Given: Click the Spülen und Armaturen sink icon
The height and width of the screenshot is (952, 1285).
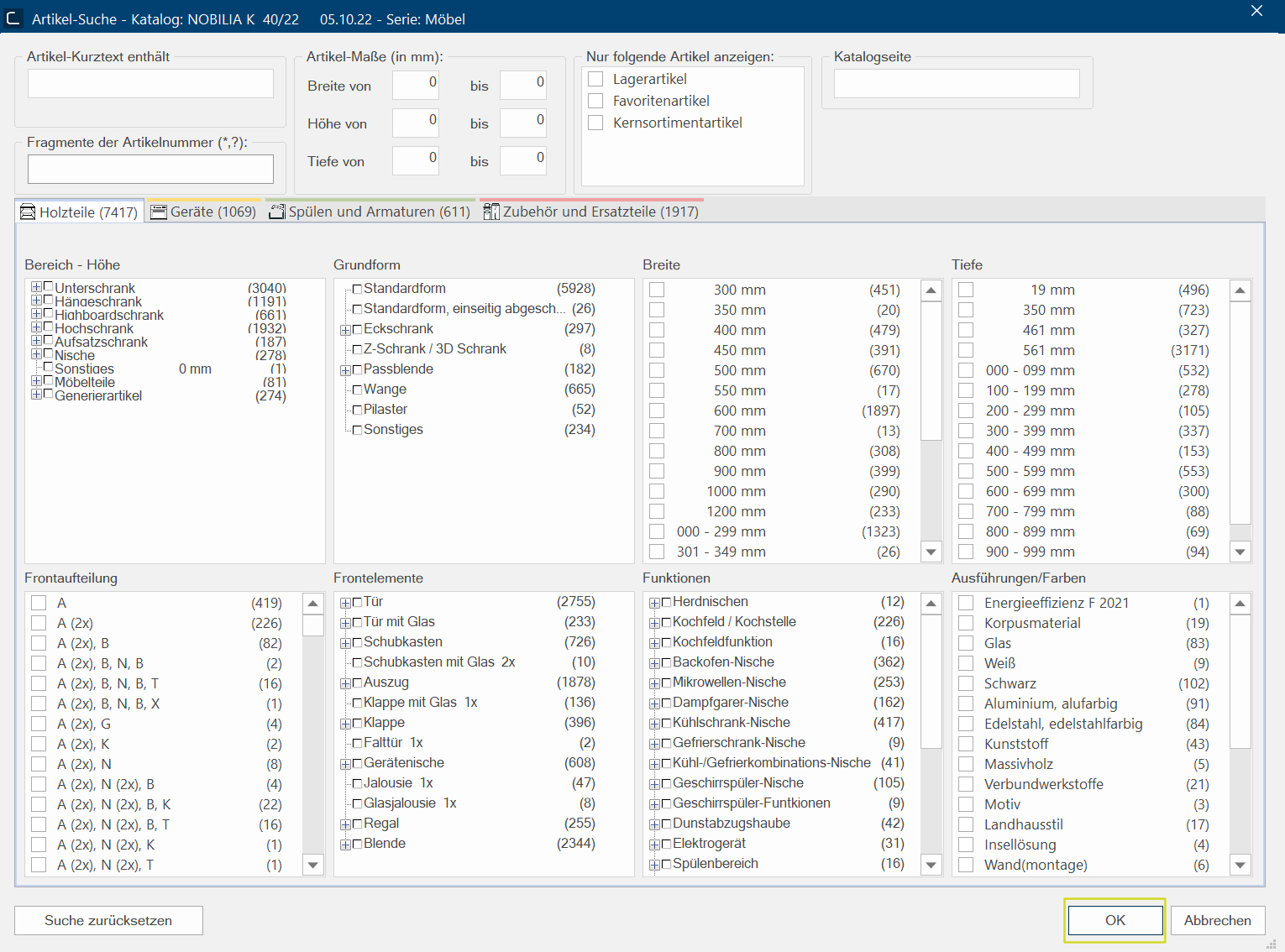Looking at the screenshot, I should coord(277,212).
